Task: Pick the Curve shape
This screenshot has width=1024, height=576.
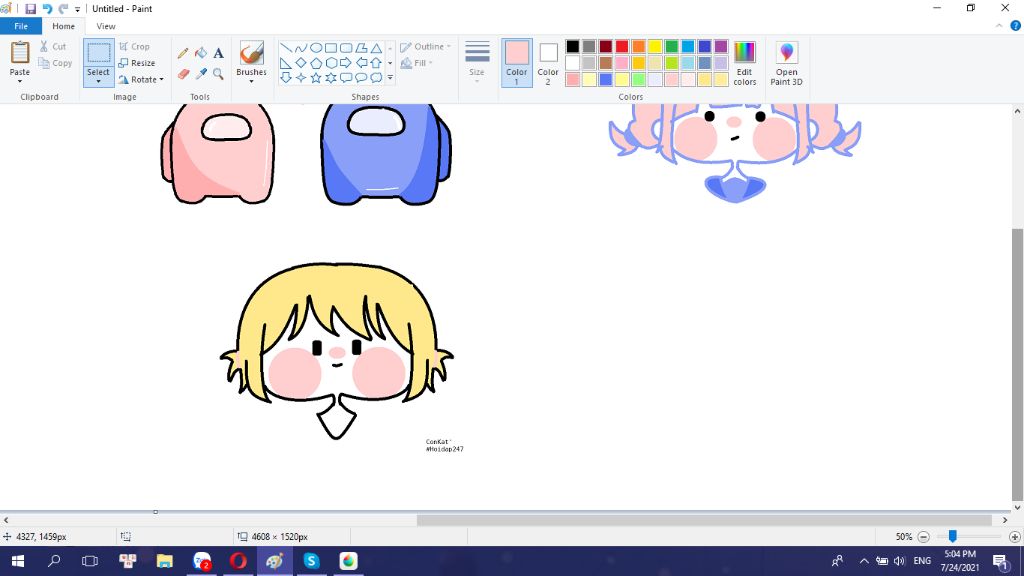Action: (301, 48)
